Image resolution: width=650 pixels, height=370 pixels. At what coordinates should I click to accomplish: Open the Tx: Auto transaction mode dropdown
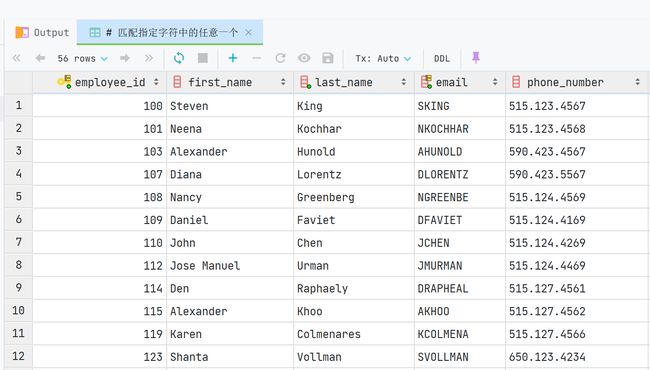pyautogui.click(x=383, y=58)
